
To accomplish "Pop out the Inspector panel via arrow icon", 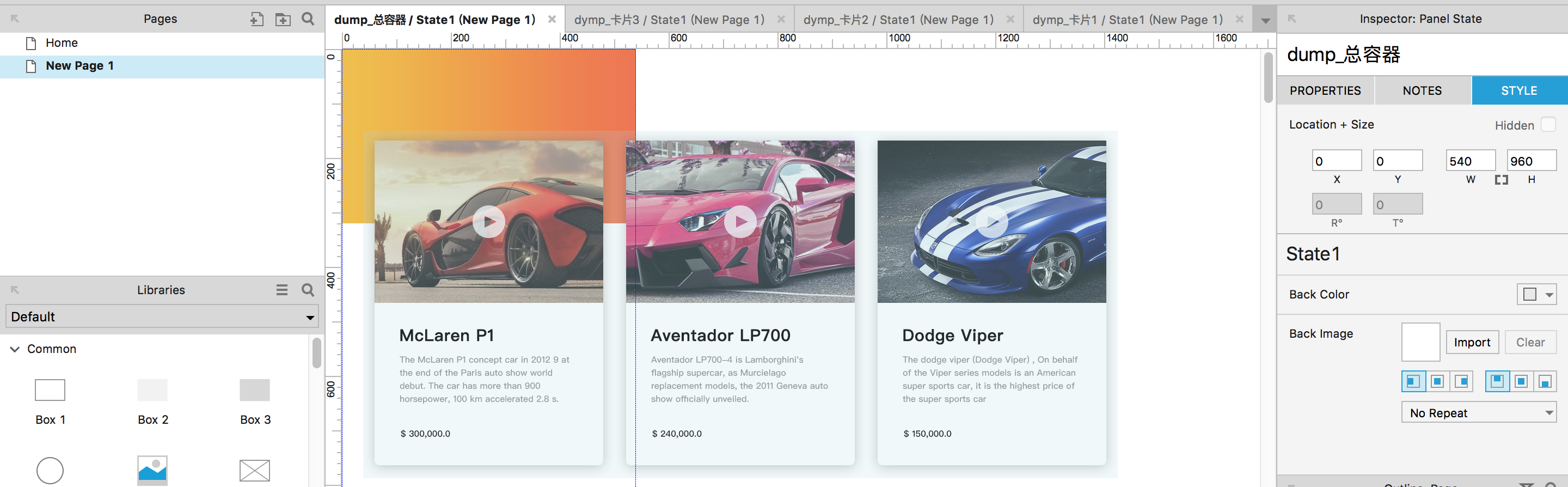I will (1291, 19).
